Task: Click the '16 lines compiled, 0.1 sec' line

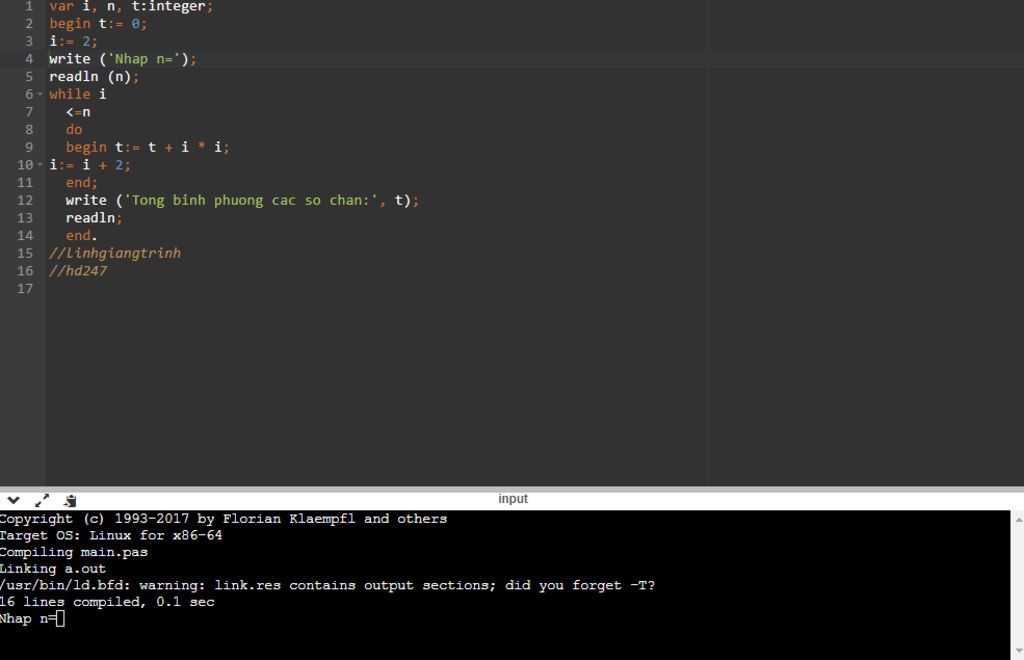Action: 107,602
